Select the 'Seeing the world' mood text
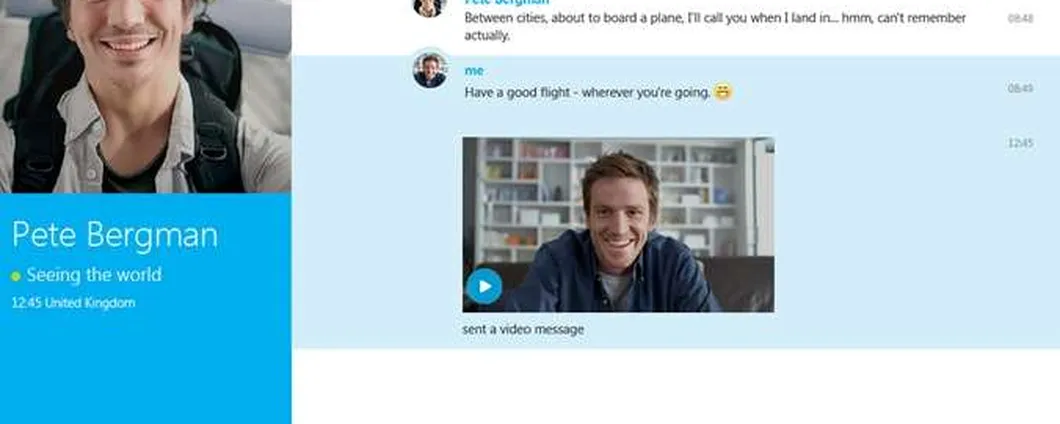Viewport: 1060px width, 424px height. point(94,275)
